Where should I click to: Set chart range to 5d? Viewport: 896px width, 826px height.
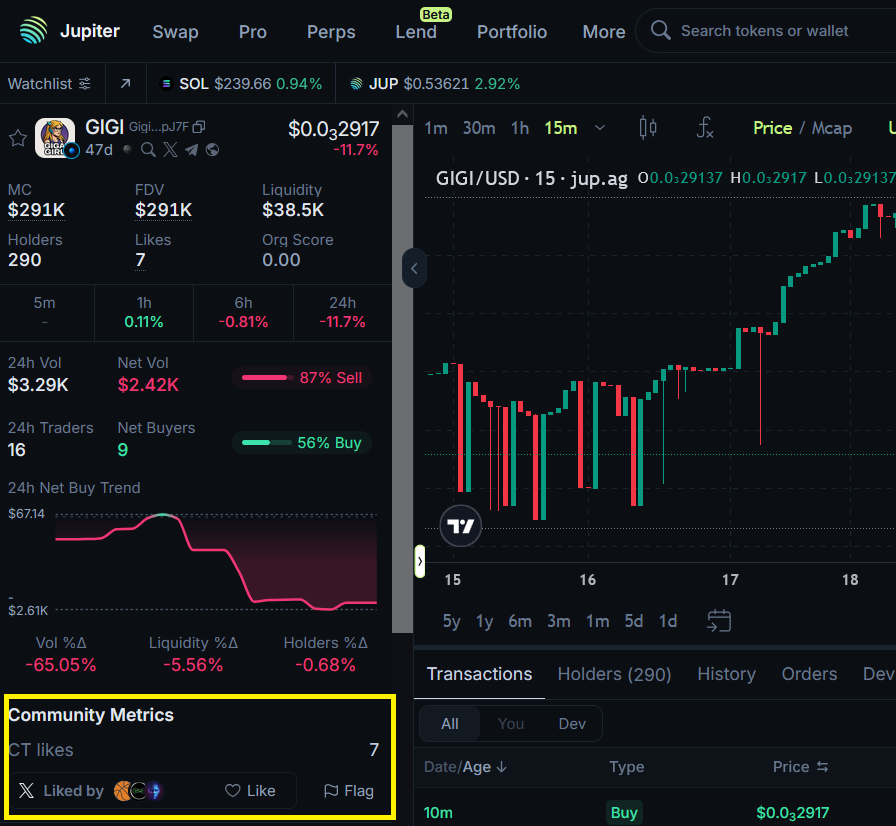click(x=634, y=621)
